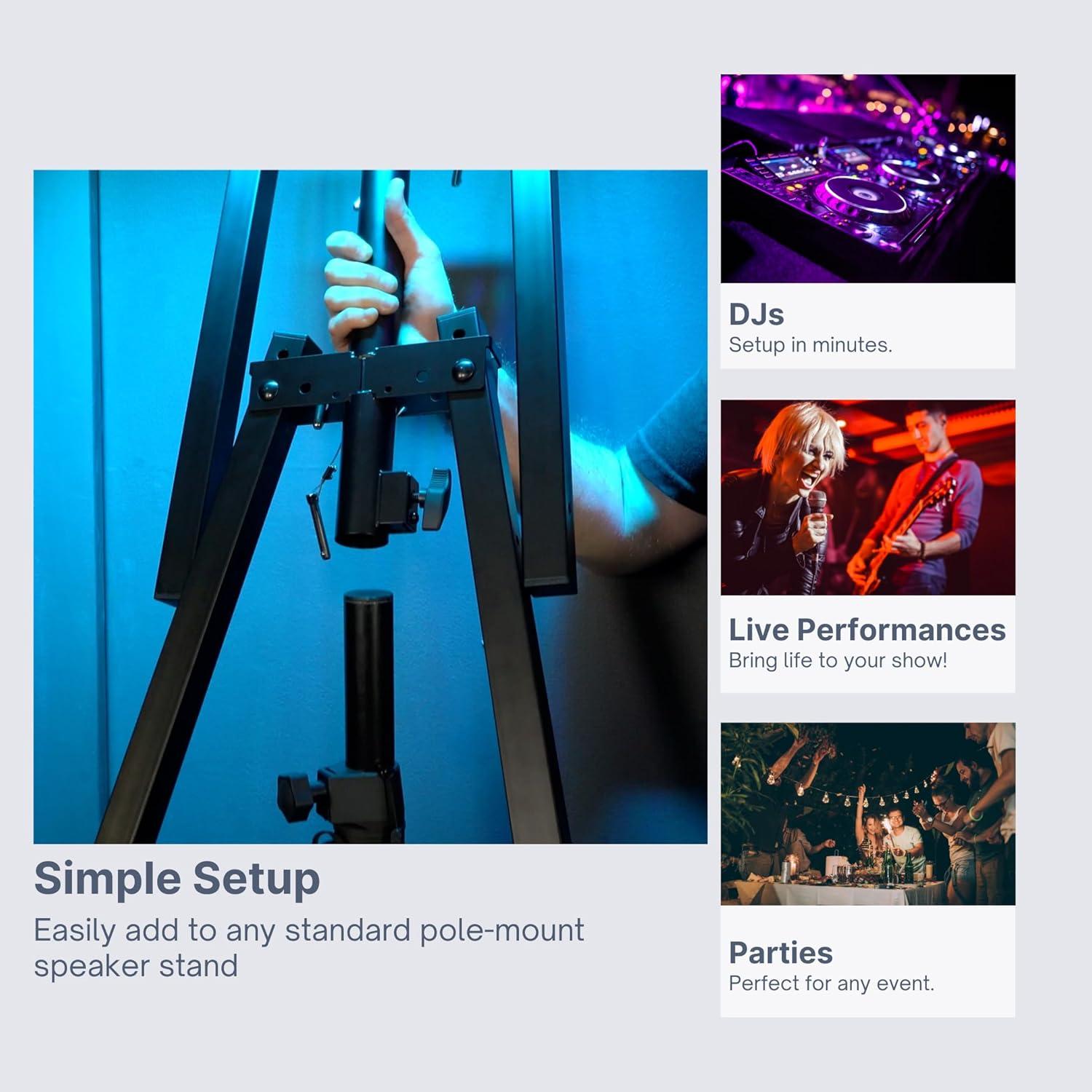Click the DJ turntable photo thumbnail

[x=868, y=178]
